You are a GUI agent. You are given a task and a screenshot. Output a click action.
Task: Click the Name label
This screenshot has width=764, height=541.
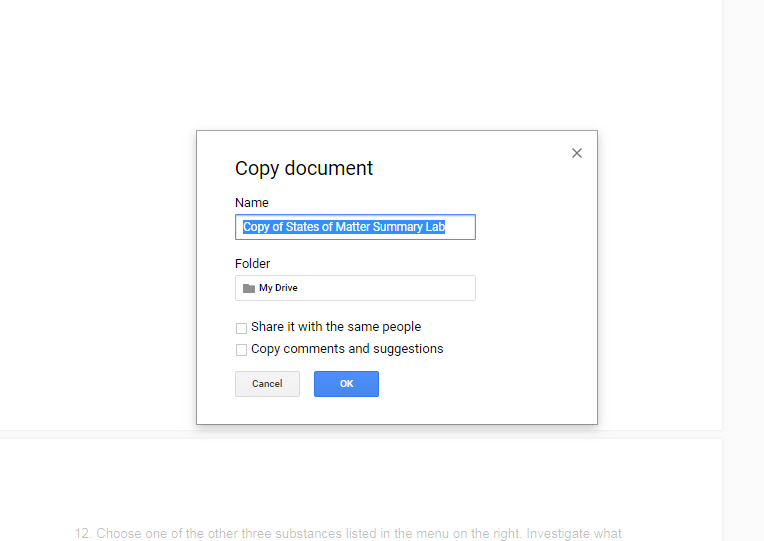tap(251, 203)
